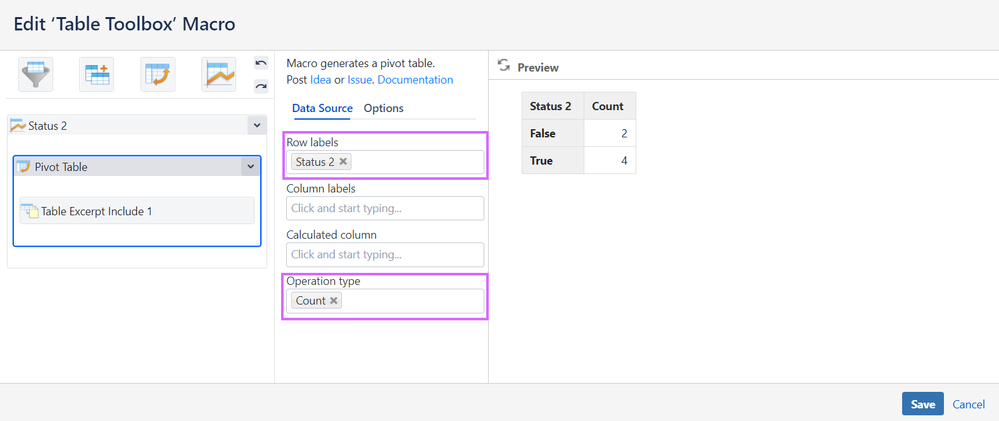Select the Table Excerpt Include 1 item
999x421 pixels.
click(x=136, y=211)
